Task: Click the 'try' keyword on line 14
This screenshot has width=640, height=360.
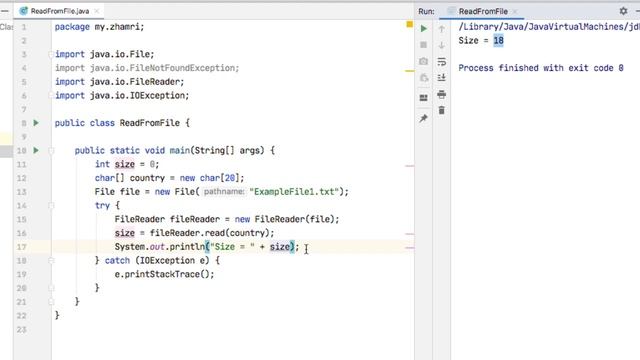Action: 102,205
